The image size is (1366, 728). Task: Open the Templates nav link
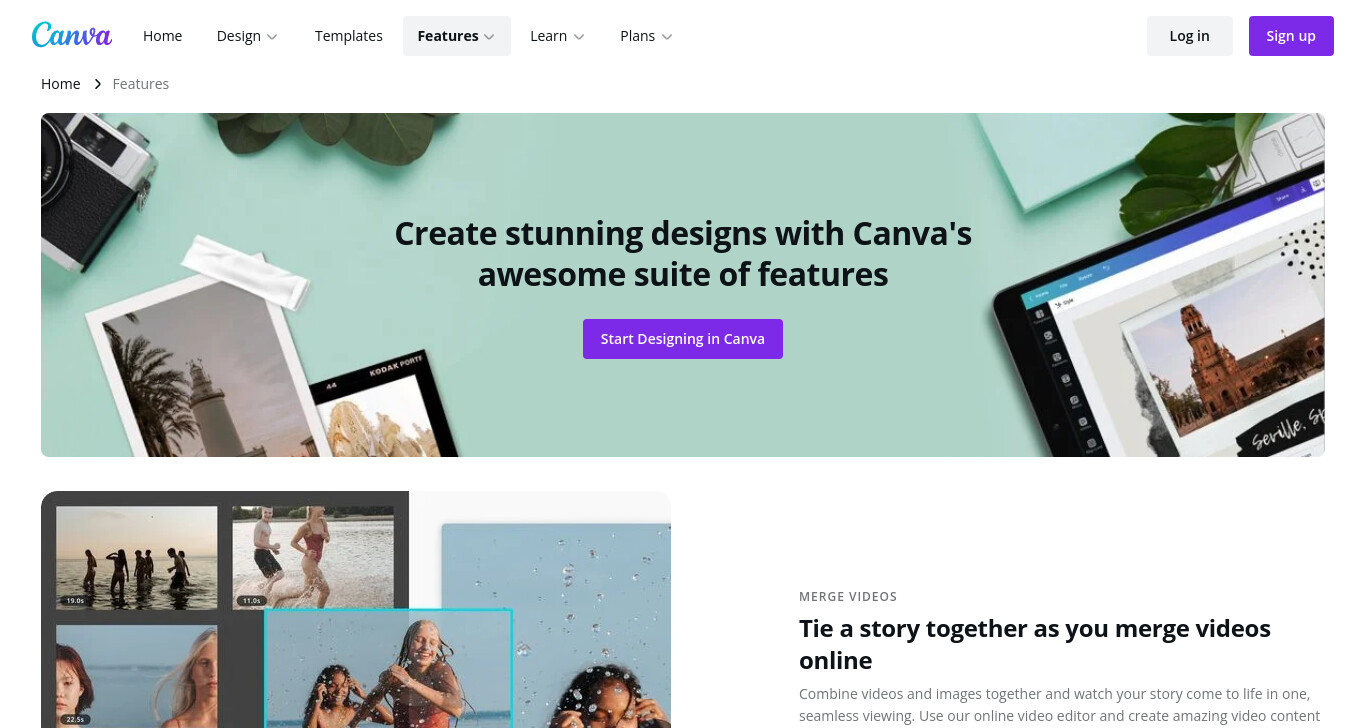point(348,36)
